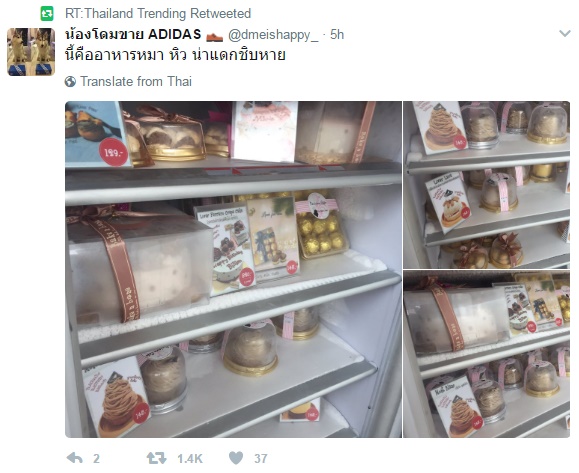This screenshot has height=473, width=579.
Task: Open the top-right Mont Blanc cakes photo
Action: (x=486, y=185)
